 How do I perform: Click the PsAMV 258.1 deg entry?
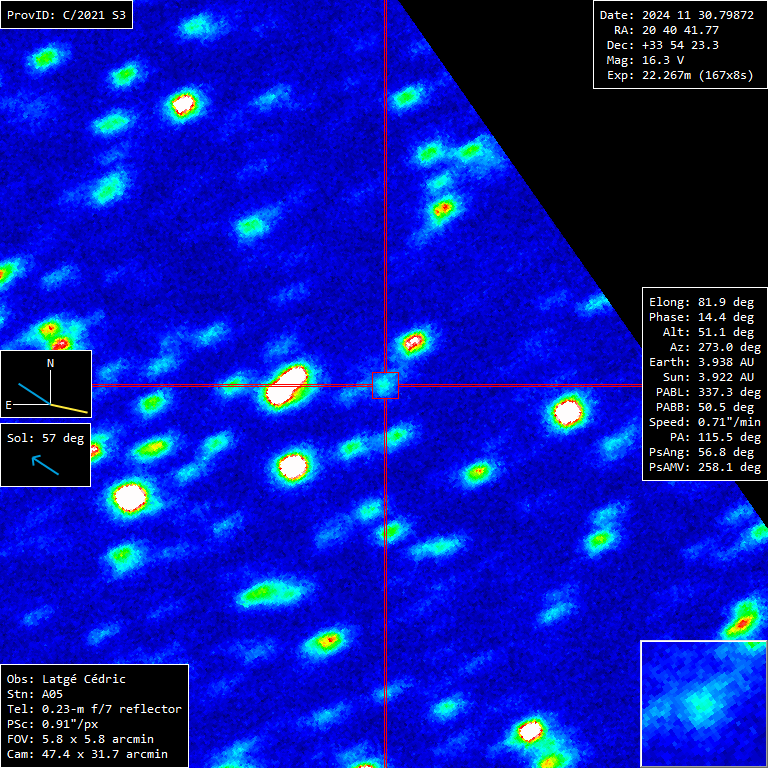701,467
